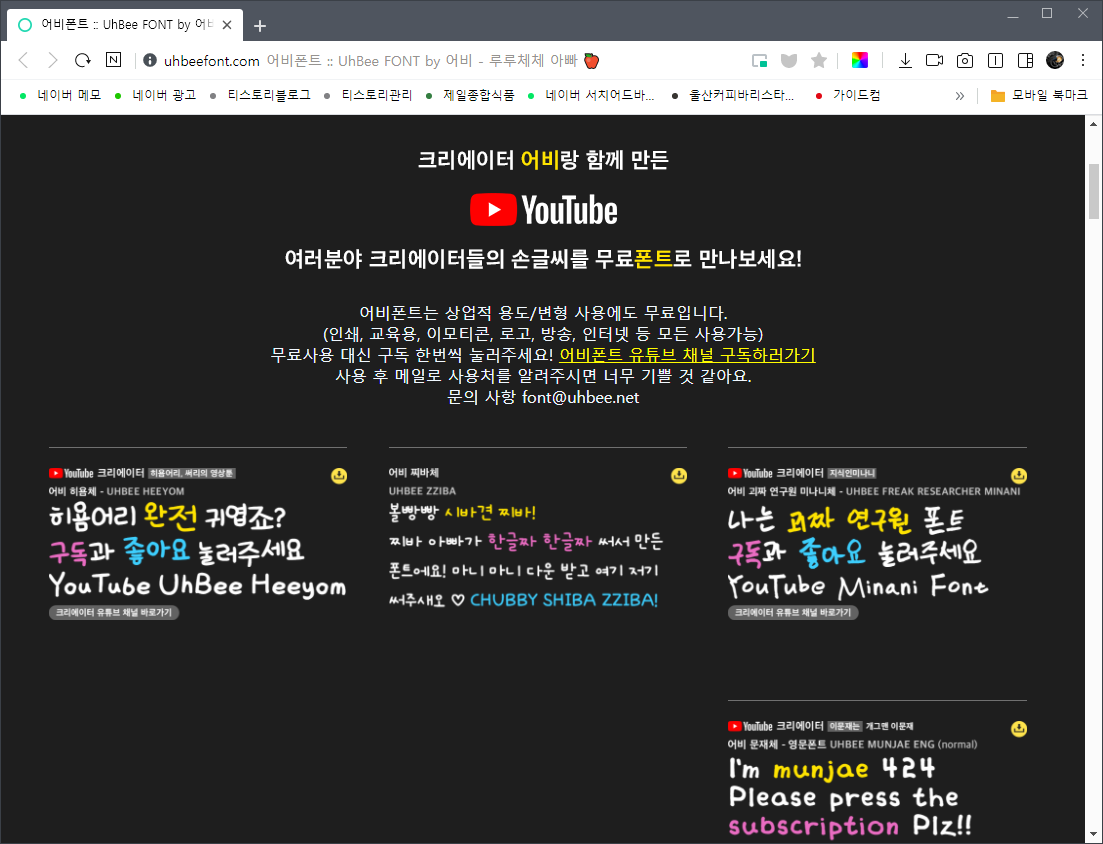The width and height of the screenshot is (1103, 844).
Task: Click the font@uhbee.net email text
Action: tap(580, 397)
